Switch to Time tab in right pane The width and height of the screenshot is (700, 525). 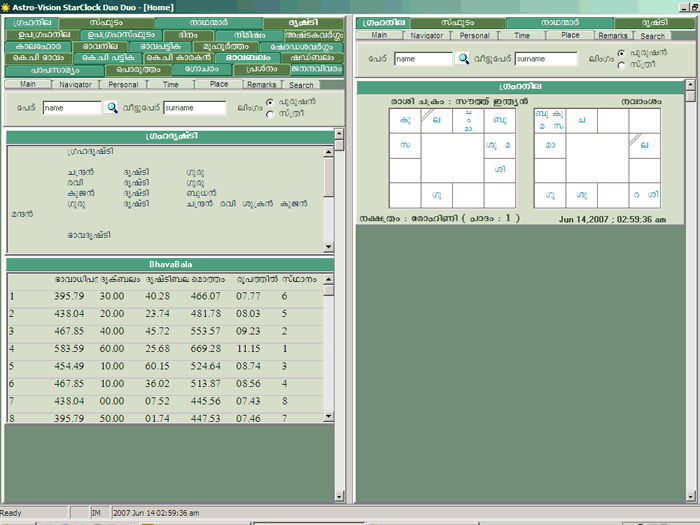click(522, 35)
